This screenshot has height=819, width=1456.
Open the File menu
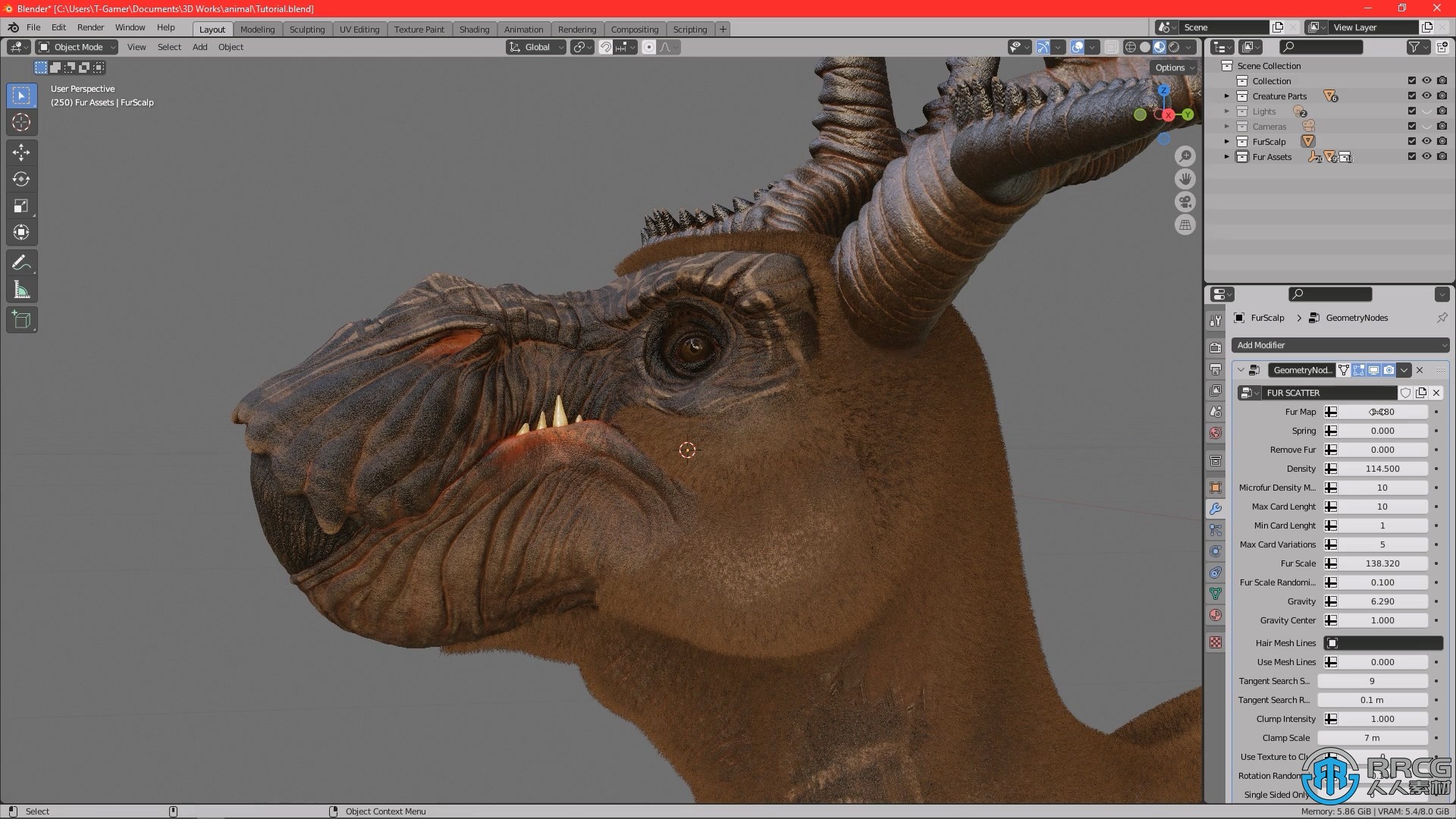(x=33, y=27)
